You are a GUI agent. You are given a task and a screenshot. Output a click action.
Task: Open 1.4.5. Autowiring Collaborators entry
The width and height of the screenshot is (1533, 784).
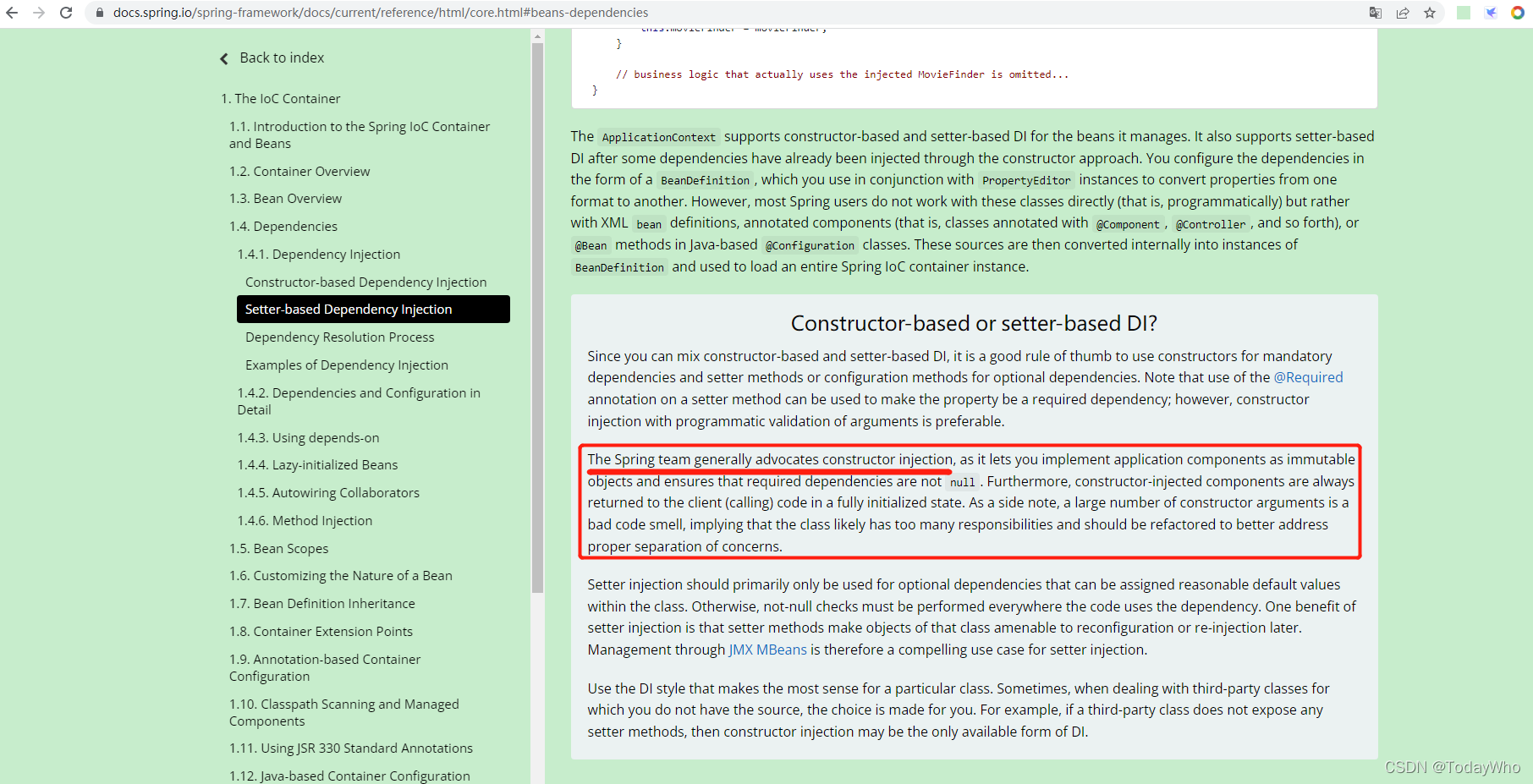[x=328, y=493]
